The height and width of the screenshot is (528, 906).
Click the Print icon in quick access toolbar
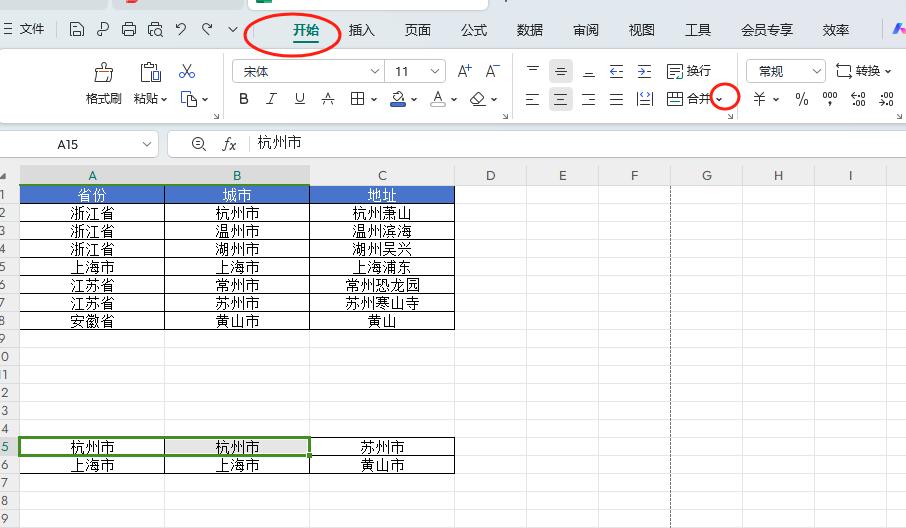[129, 29]
